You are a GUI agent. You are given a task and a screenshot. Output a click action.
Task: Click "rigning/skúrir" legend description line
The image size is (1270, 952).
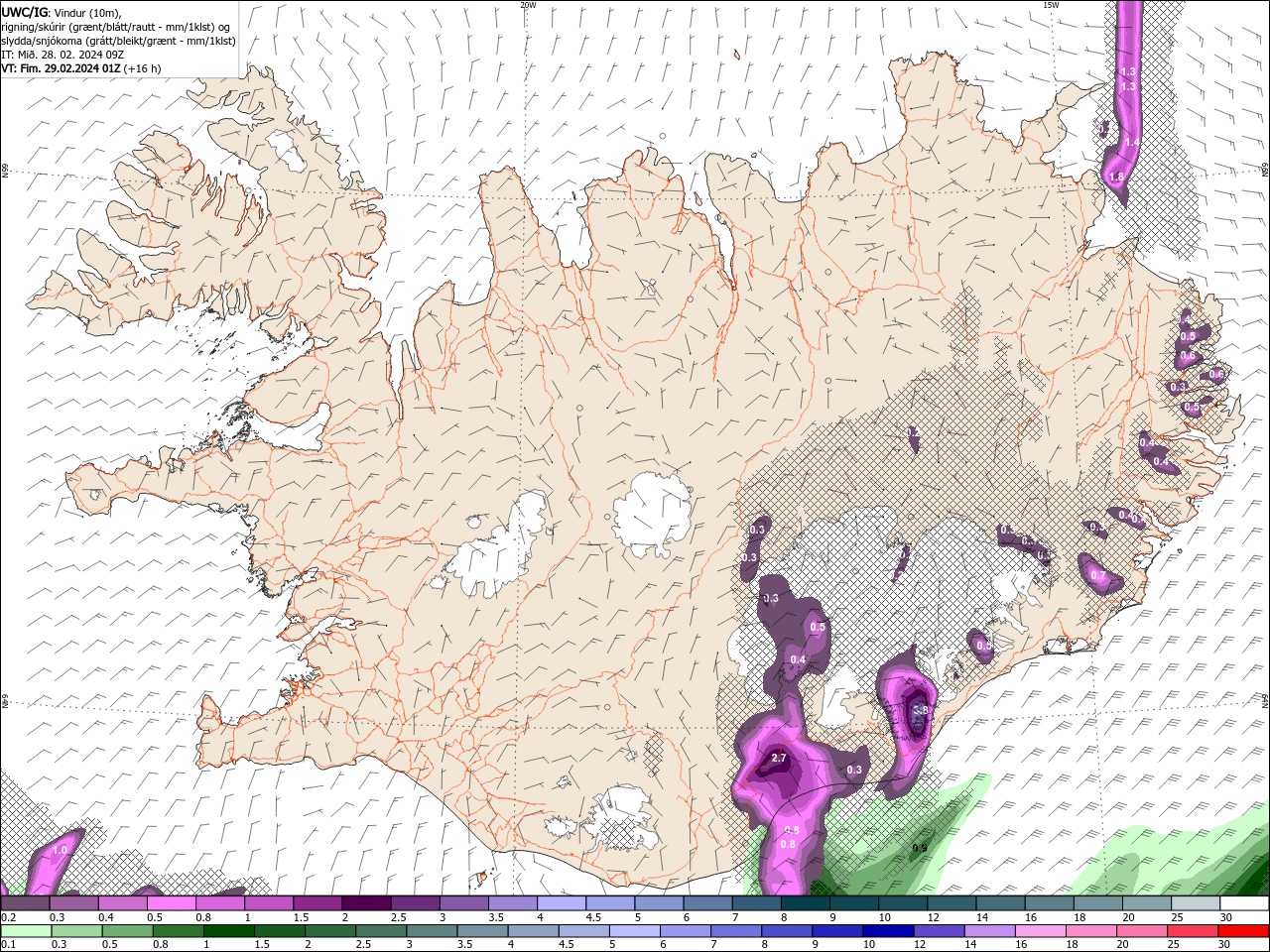click(116, 27)
